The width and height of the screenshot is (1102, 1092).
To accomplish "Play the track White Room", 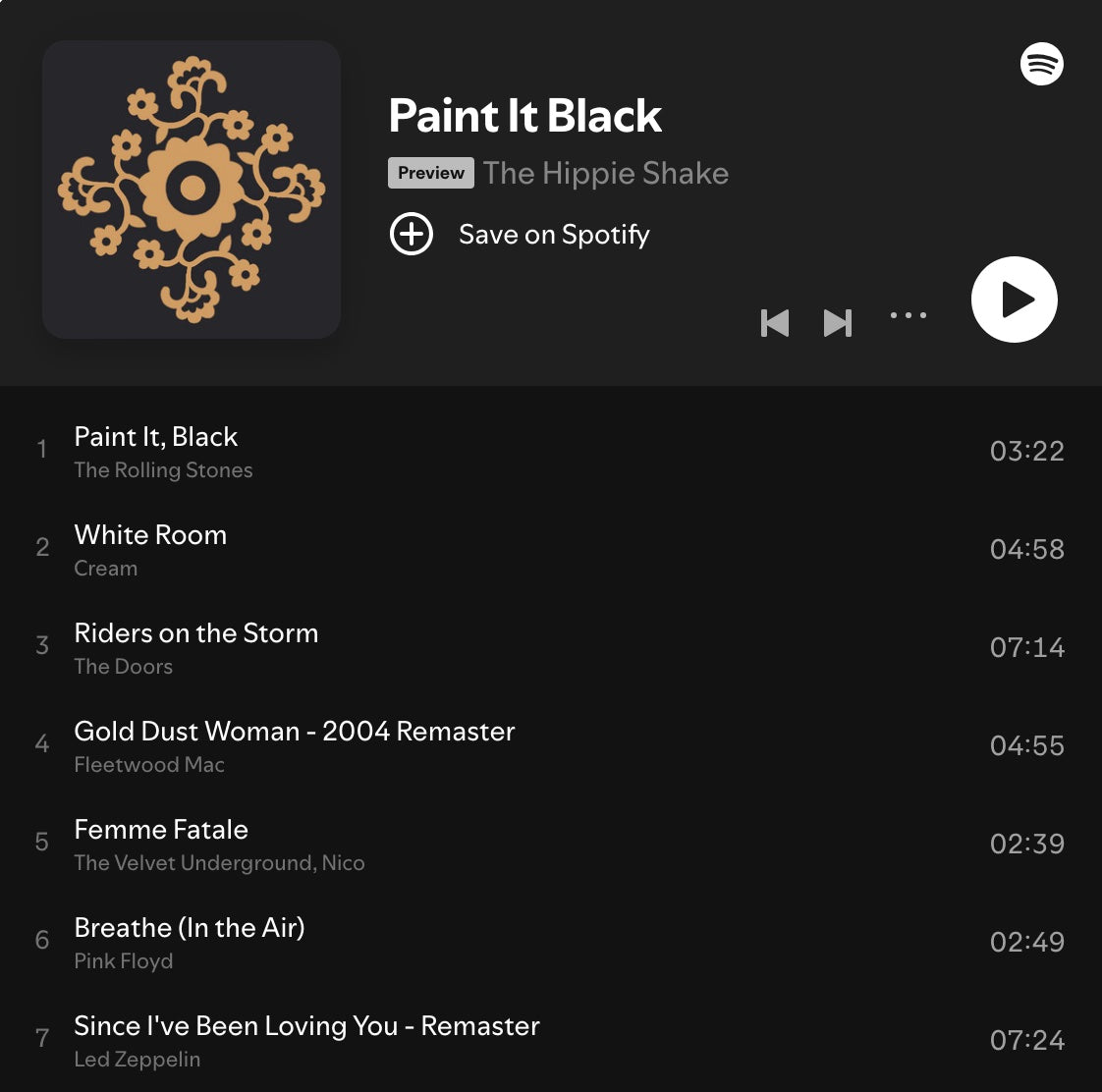I will pos(551,549).
